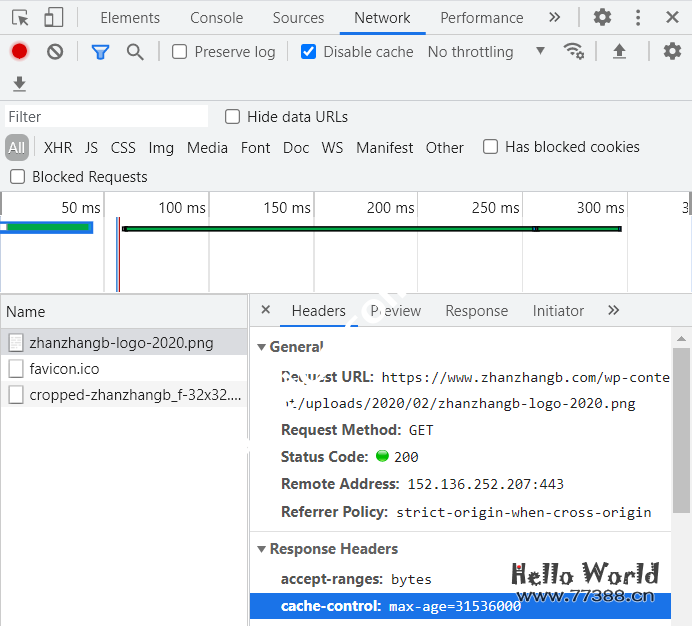Viewport: 692px width, 626px height.
Task: Toggle the network filter funnel icon
Action: pyautogui.click(x=100, y=51)
